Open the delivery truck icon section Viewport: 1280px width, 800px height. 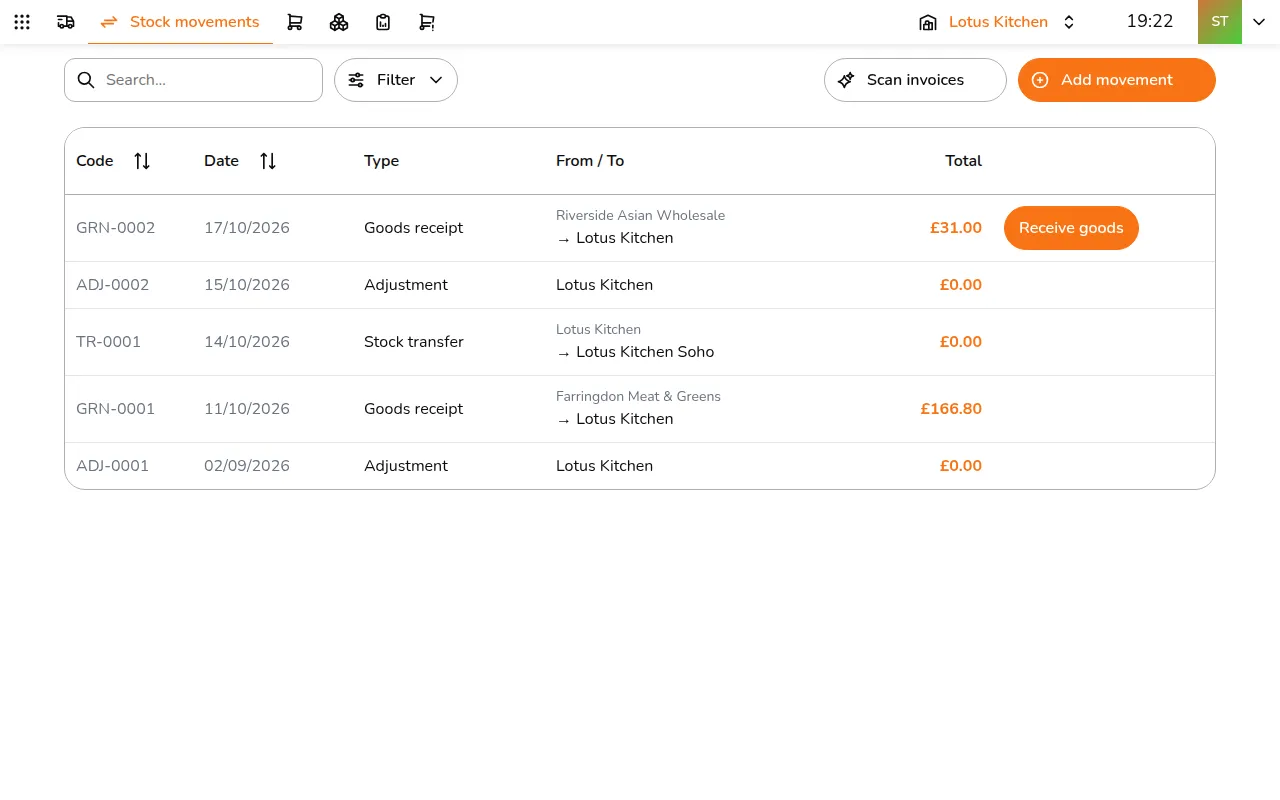click(x=66, y=22)
